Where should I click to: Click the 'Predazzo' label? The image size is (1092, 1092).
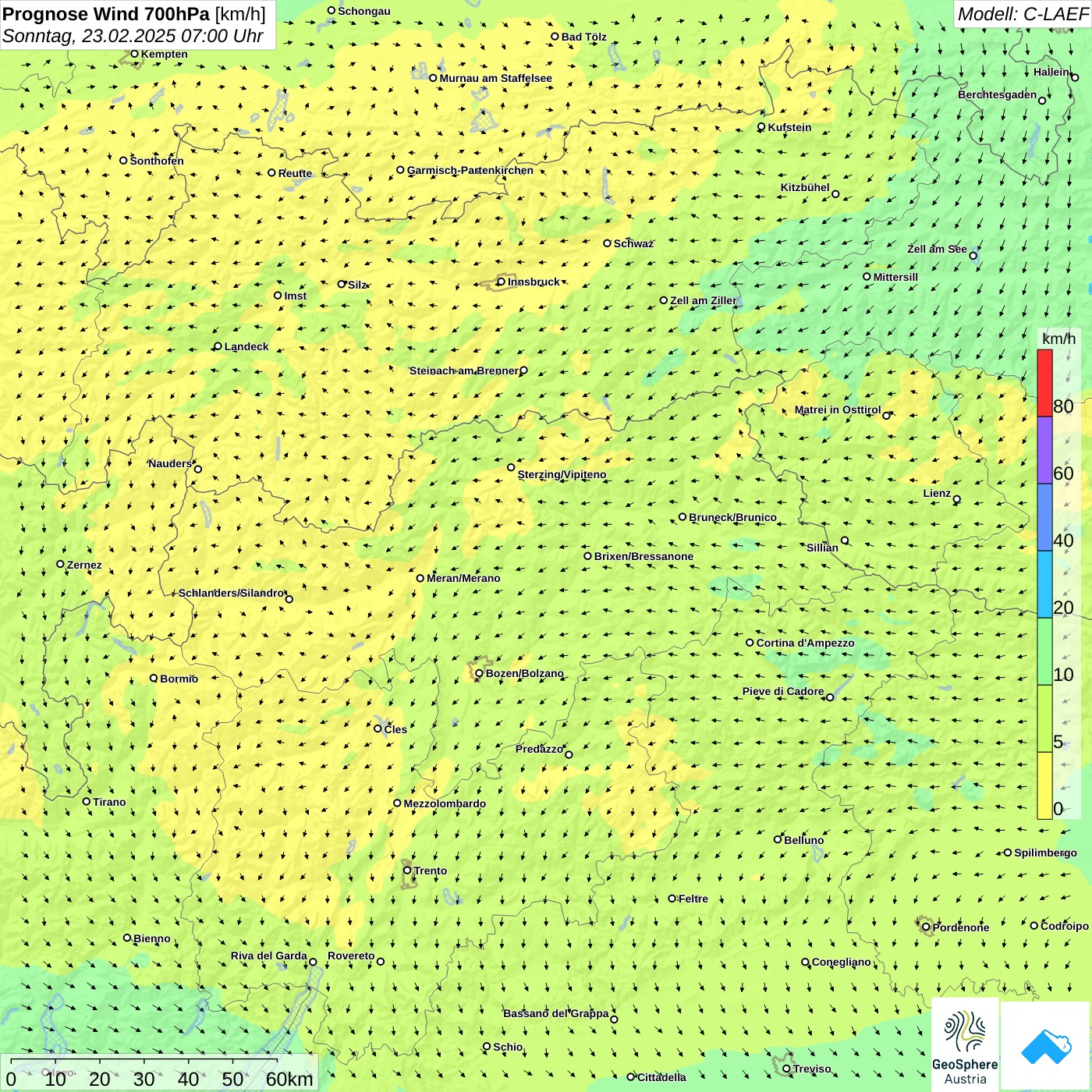539,749
